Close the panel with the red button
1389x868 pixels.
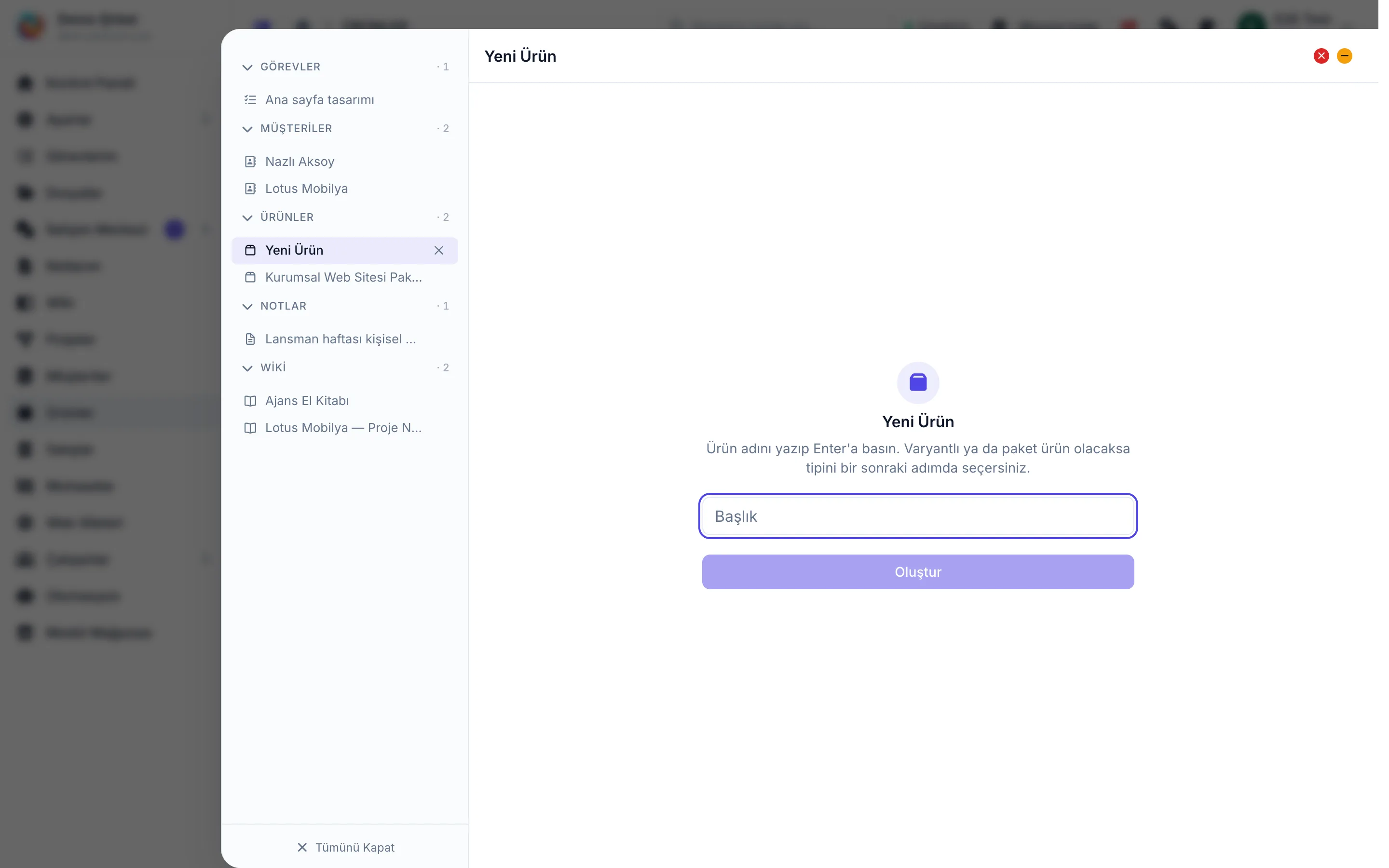coord(1321,55)
